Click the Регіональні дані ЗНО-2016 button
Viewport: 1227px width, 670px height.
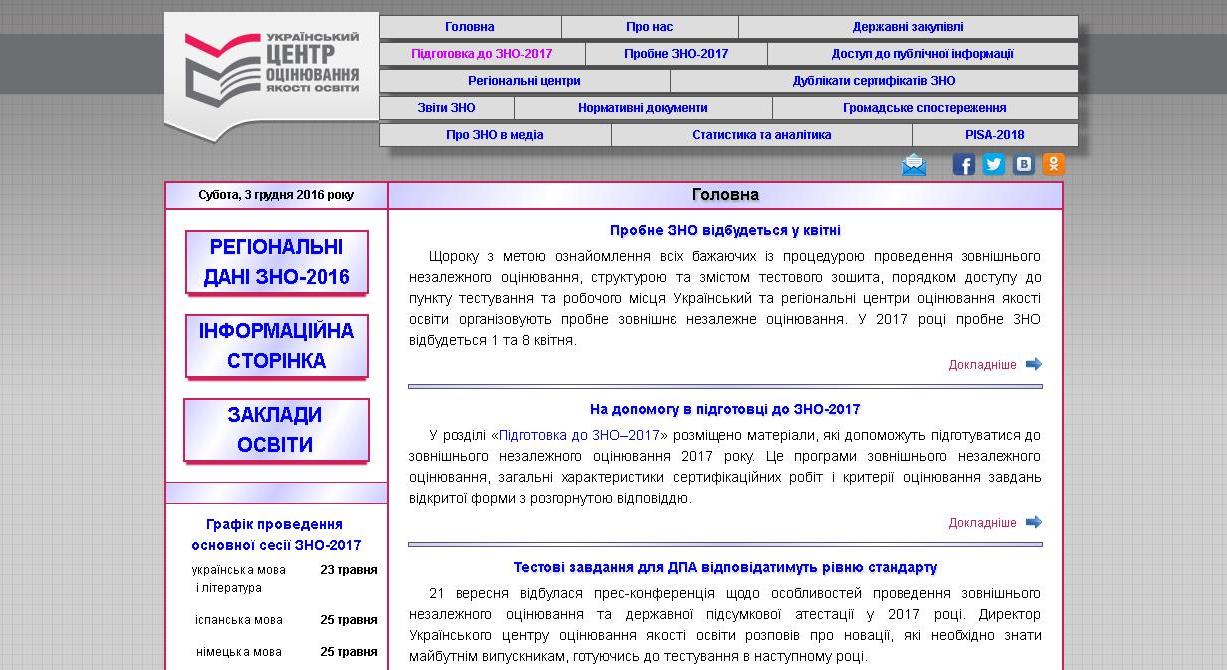pyautogui.click(x=276, y=262)
